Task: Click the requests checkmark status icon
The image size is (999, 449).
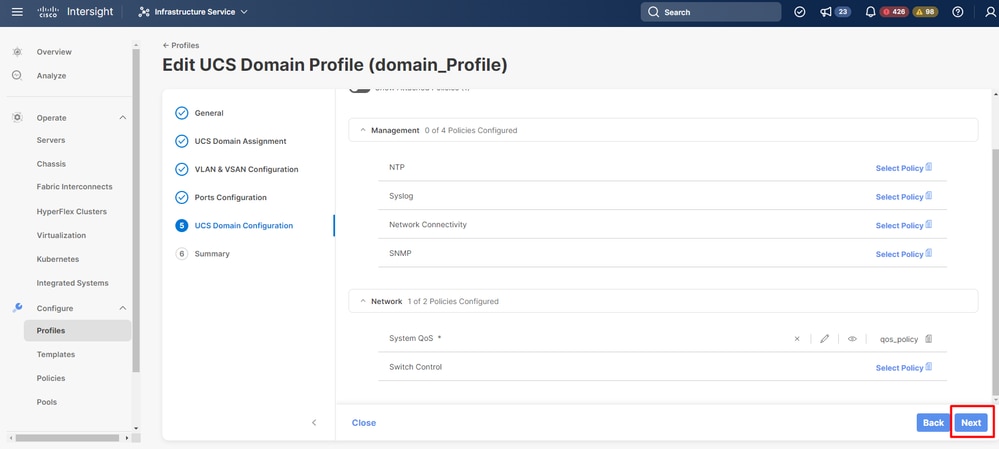Action: pyautogui.click(x=800, y=12)
